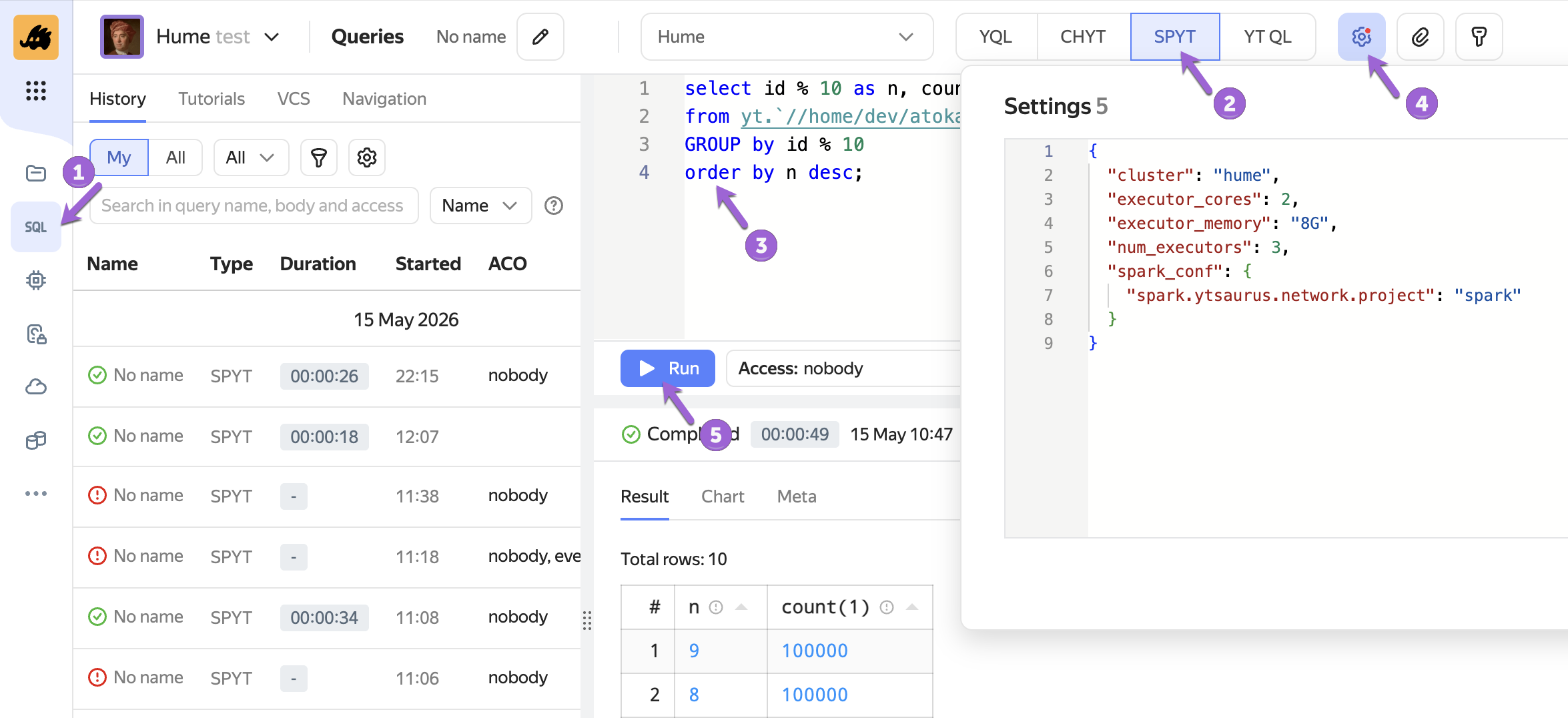Click the search help question mark icon

[x=554, y=206]
